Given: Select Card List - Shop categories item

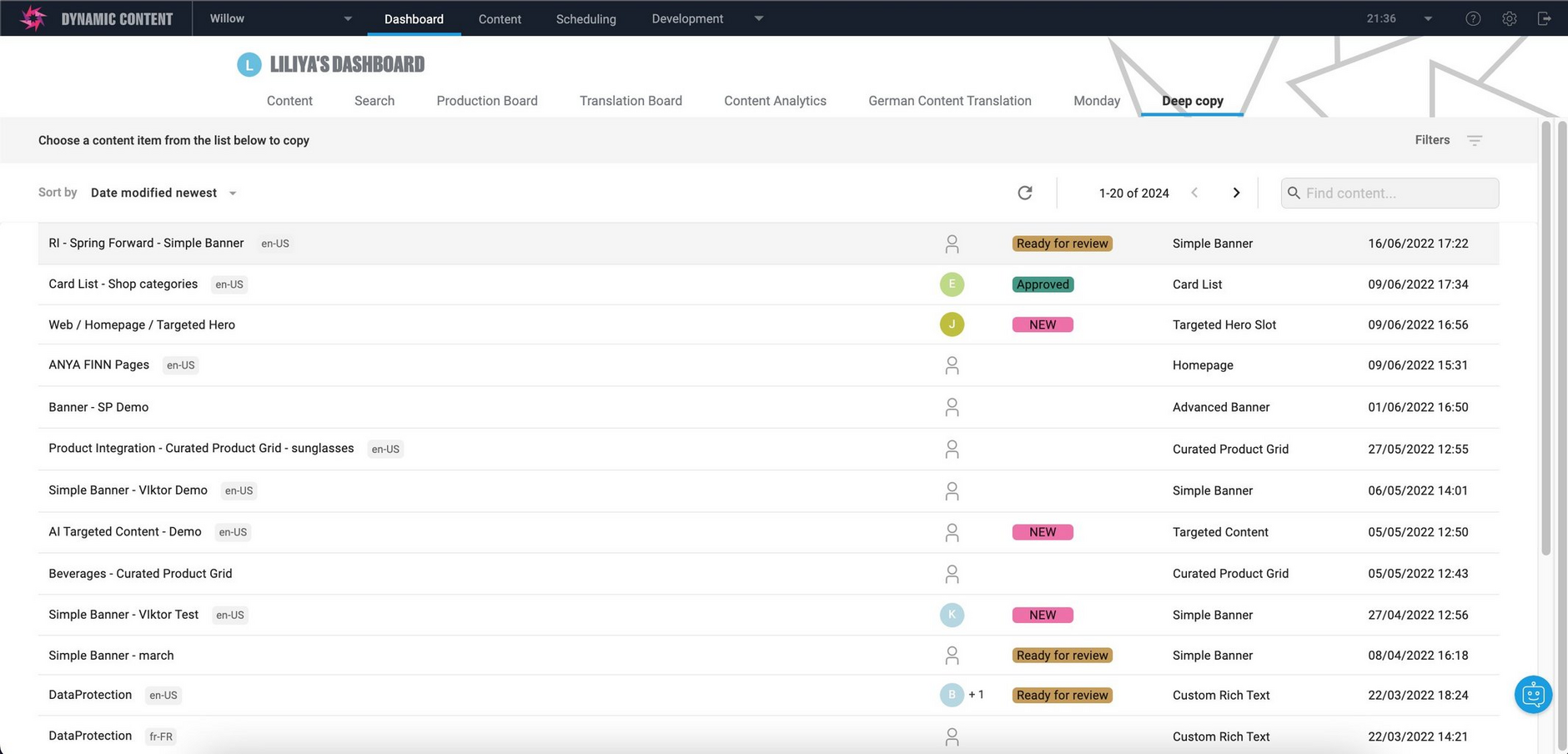Looking at the screenshot, I should click(x=123, y=284).
